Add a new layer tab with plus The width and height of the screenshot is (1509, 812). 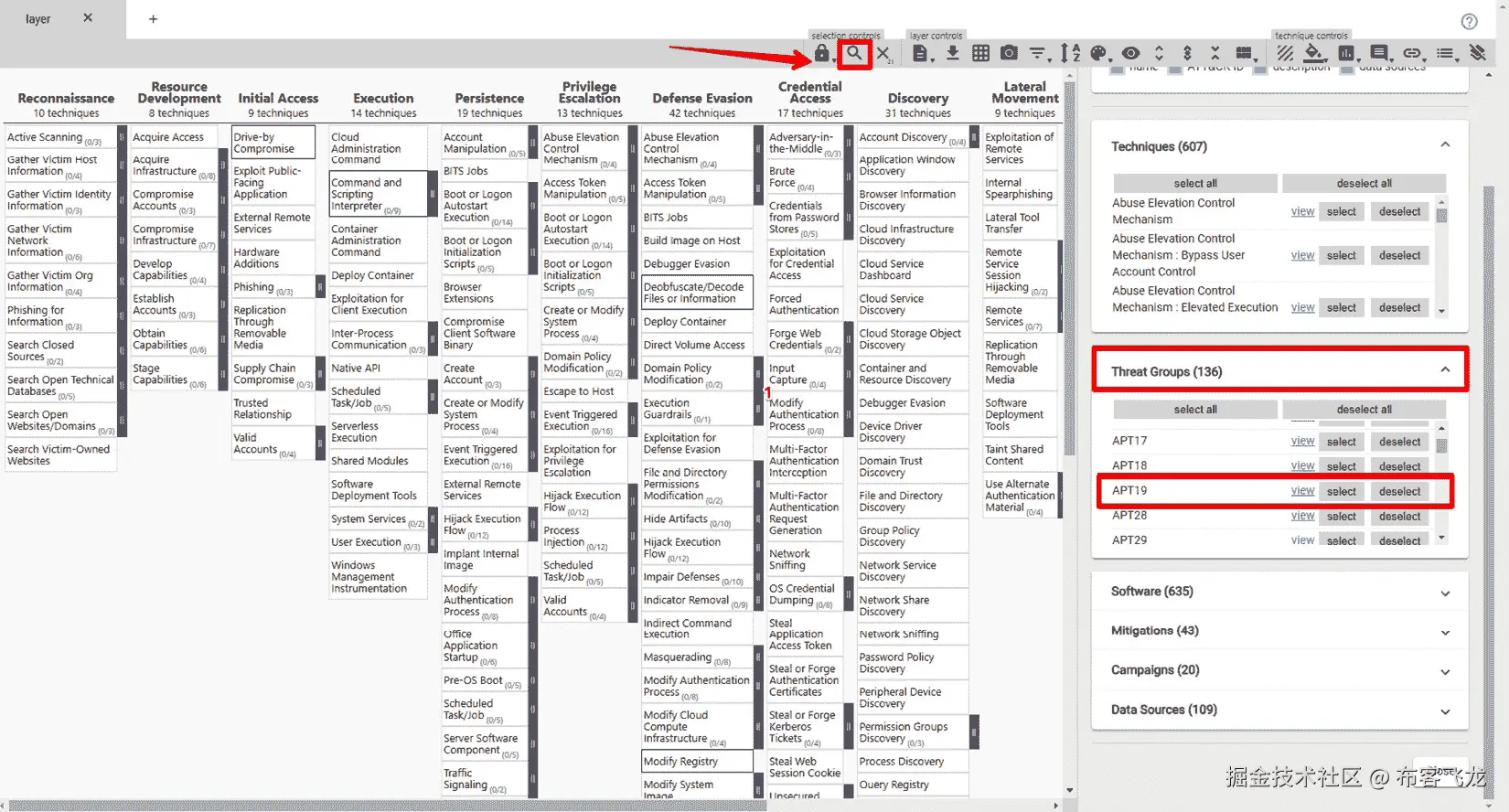[153, 18]
